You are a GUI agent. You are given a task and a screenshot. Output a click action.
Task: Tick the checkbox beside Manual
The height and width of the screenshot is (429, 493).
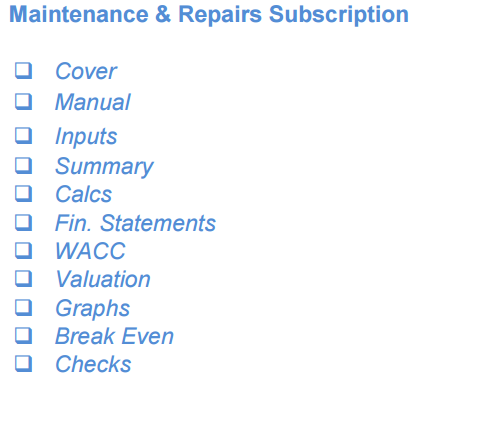(24, 101)
